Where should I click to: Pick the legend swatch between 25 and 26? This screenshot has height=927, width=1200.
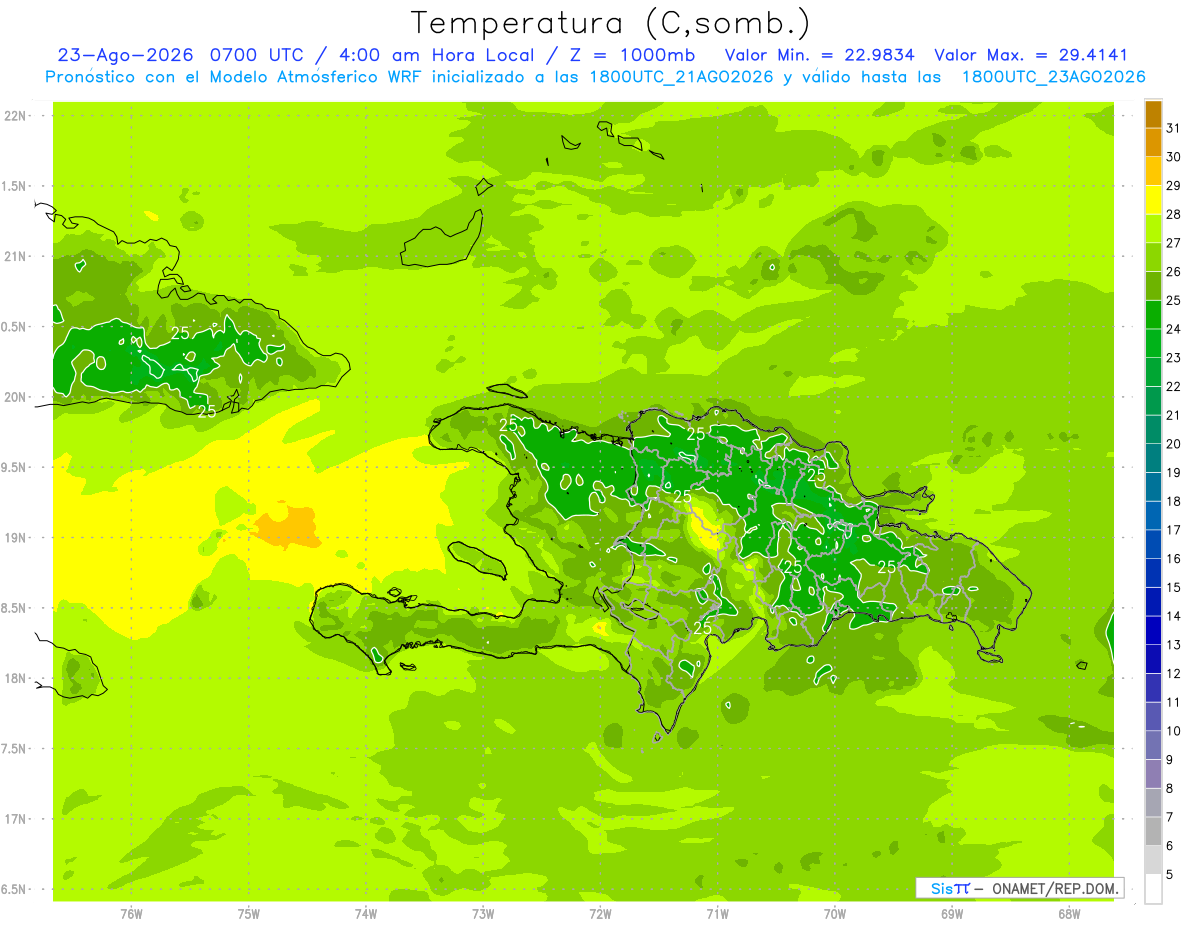click(1153, 286)
